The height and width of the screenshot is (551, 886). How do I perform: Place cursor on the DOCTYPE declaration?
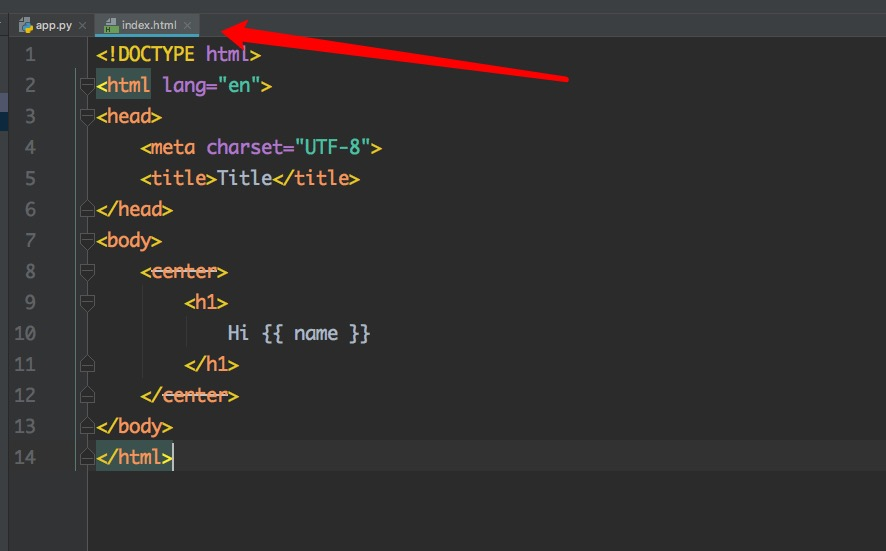pos(179,55)
